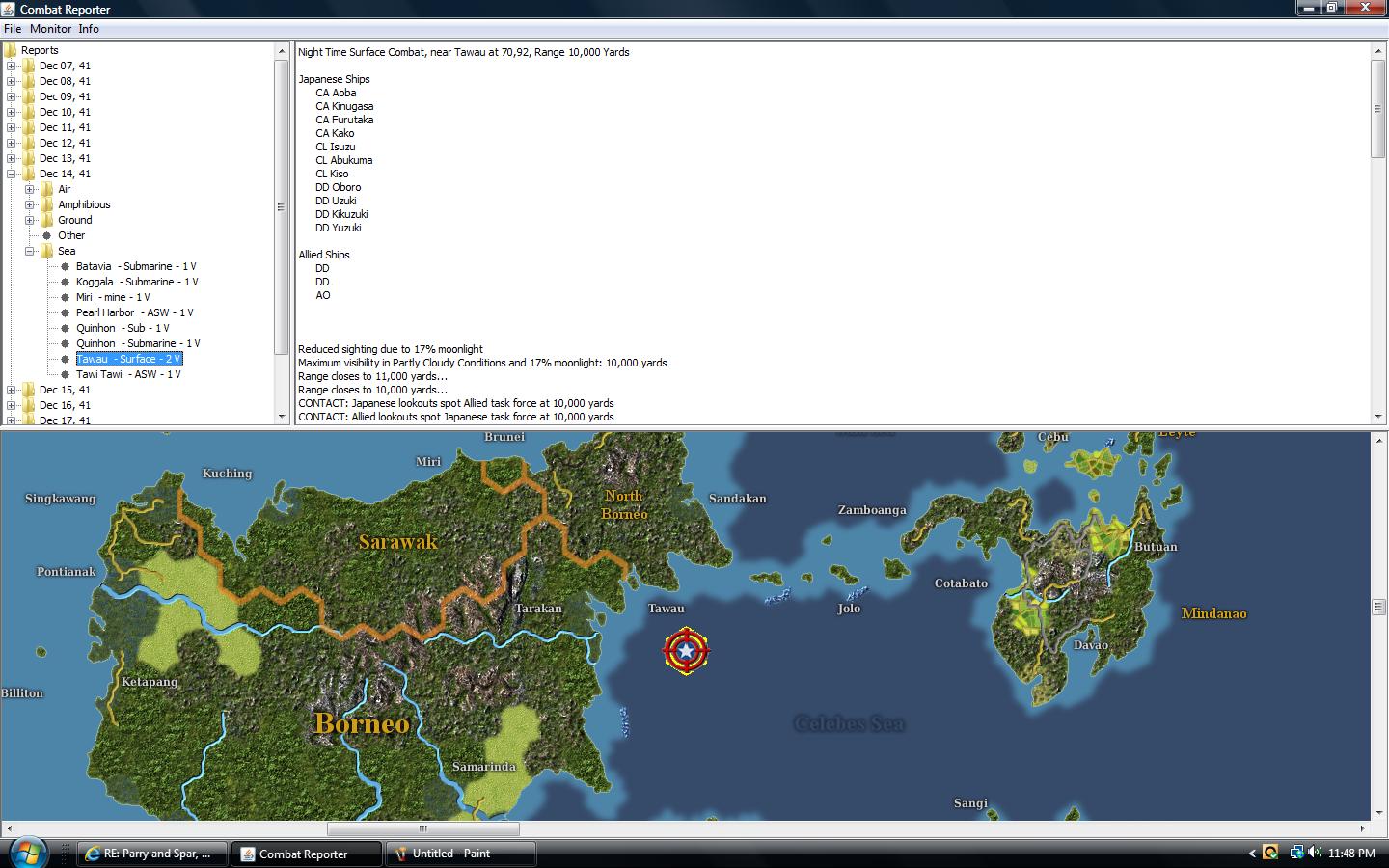The image size is (1389, 868).
Task: Expand the Dec 15, 41 node
Action: click(11, 390)
